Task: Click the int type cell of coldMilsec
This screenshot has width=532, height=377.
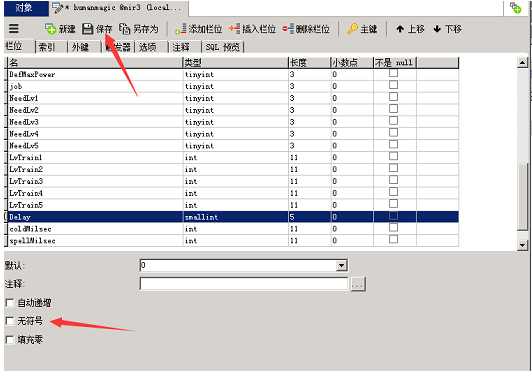Action: click(235, 229)
